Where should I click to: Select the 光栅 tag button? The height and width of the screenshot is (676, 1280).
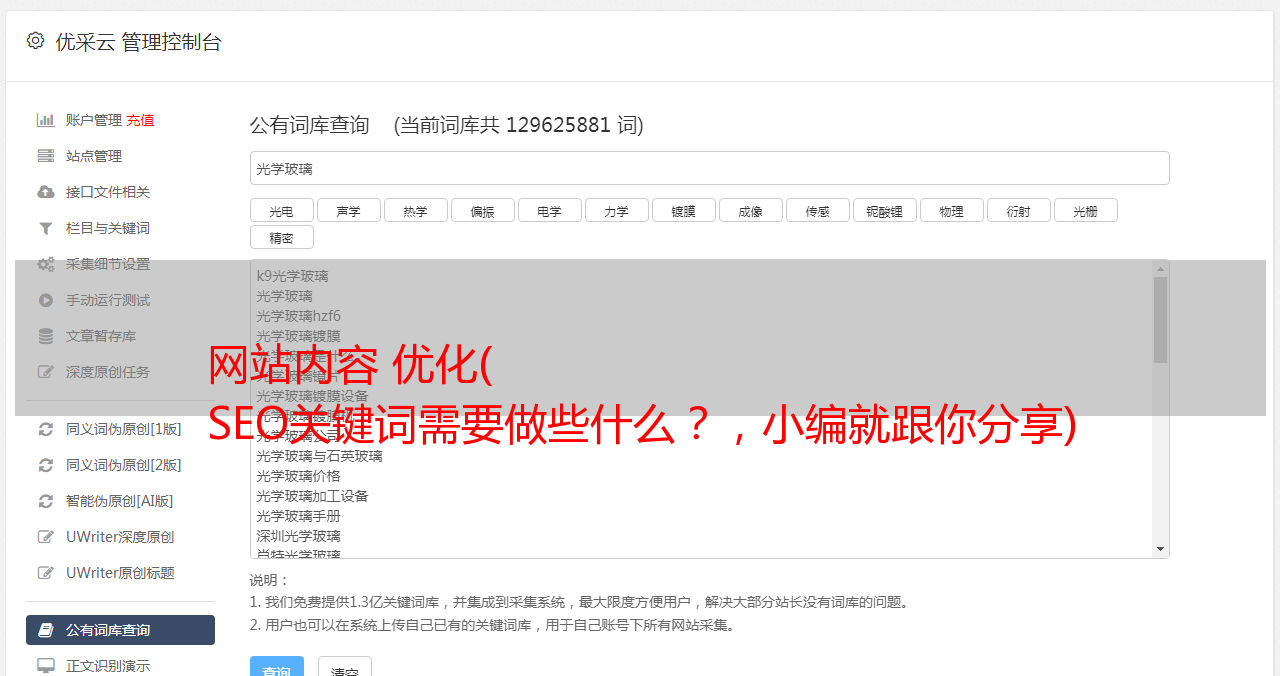(1085, 210)
